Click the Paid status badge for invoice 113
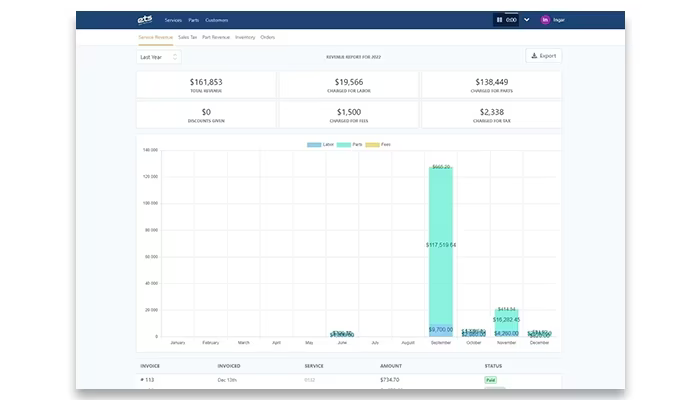700x400 pixels. [x=491, y=380]
